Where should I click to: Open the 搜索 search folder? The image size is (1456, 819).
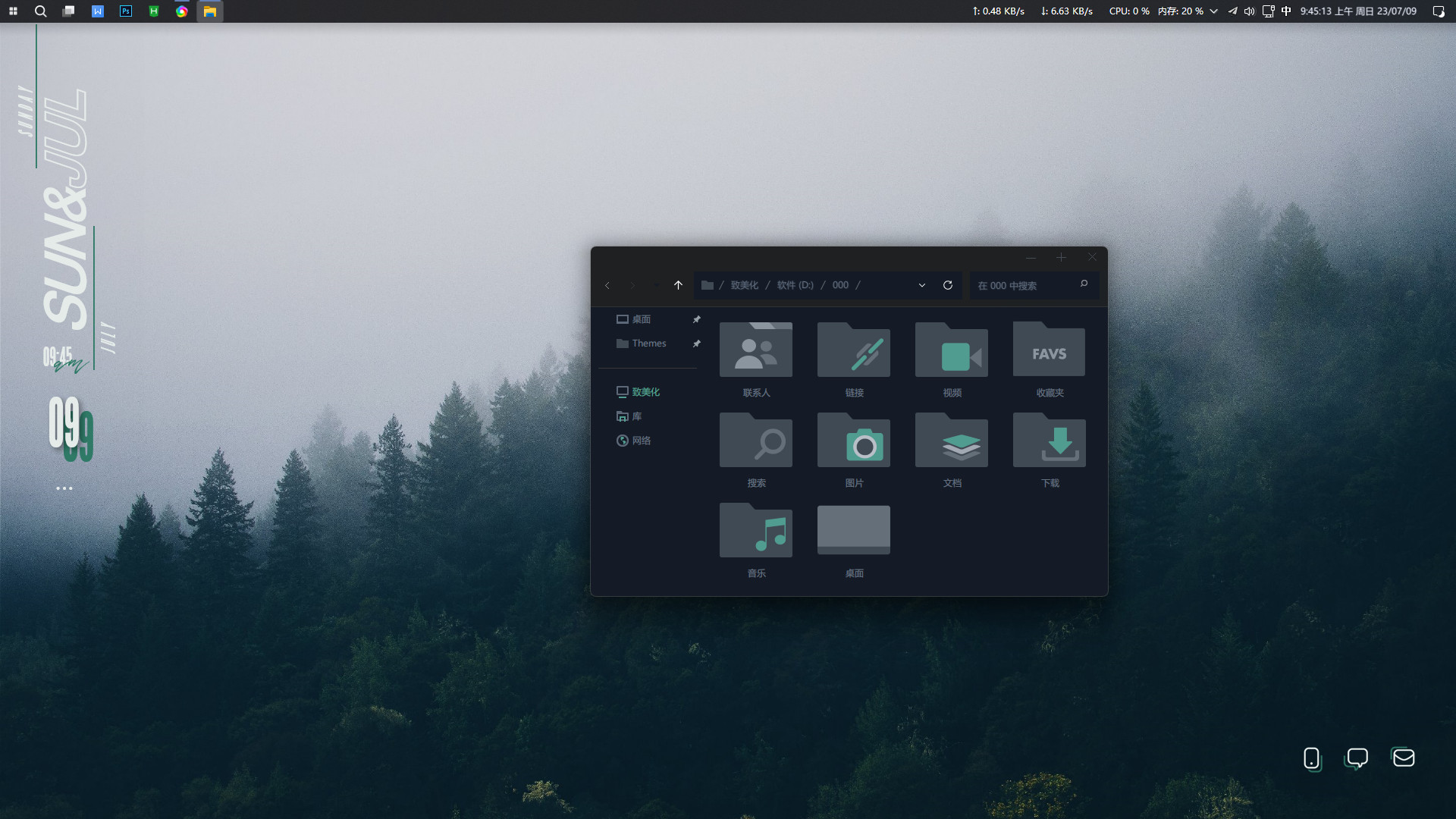(x=756, y=441)
